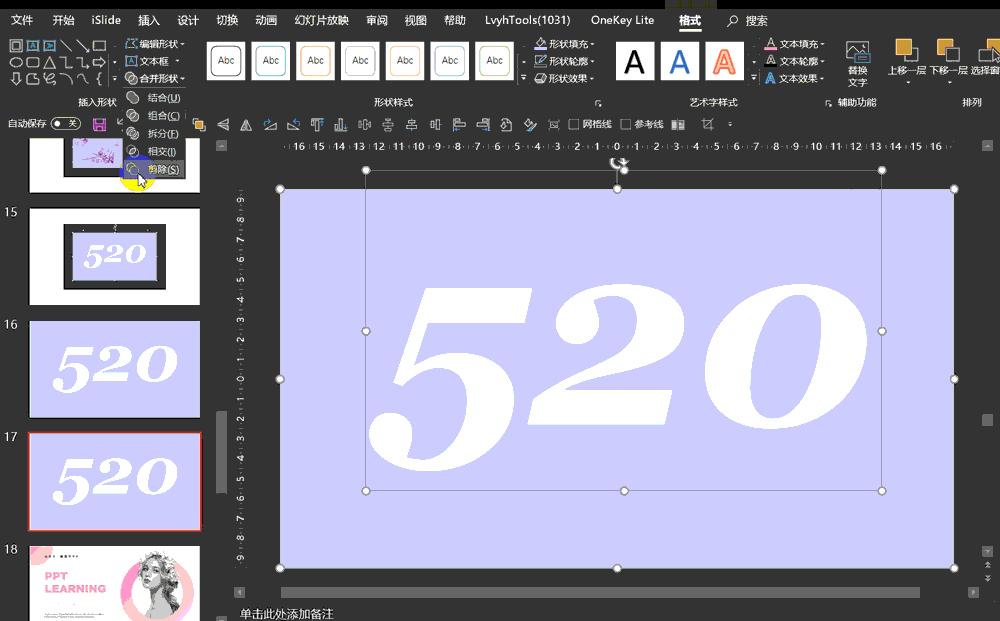Select the orange-outlined Abc shape style
This screenshot has width=1000, height=621.
[x=316, y=61]
